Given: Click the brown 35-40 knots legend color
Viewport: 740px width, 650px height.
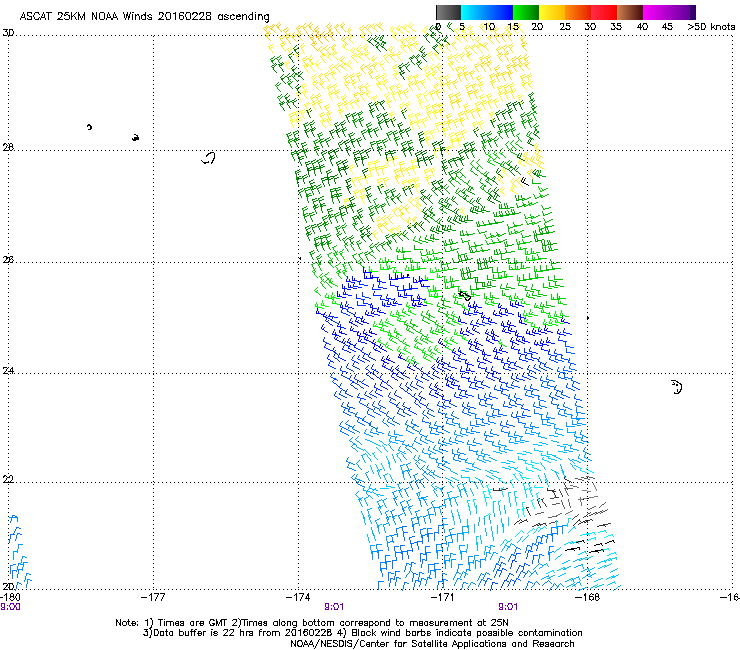Looking at the screenshot, I should click(630, 12).
